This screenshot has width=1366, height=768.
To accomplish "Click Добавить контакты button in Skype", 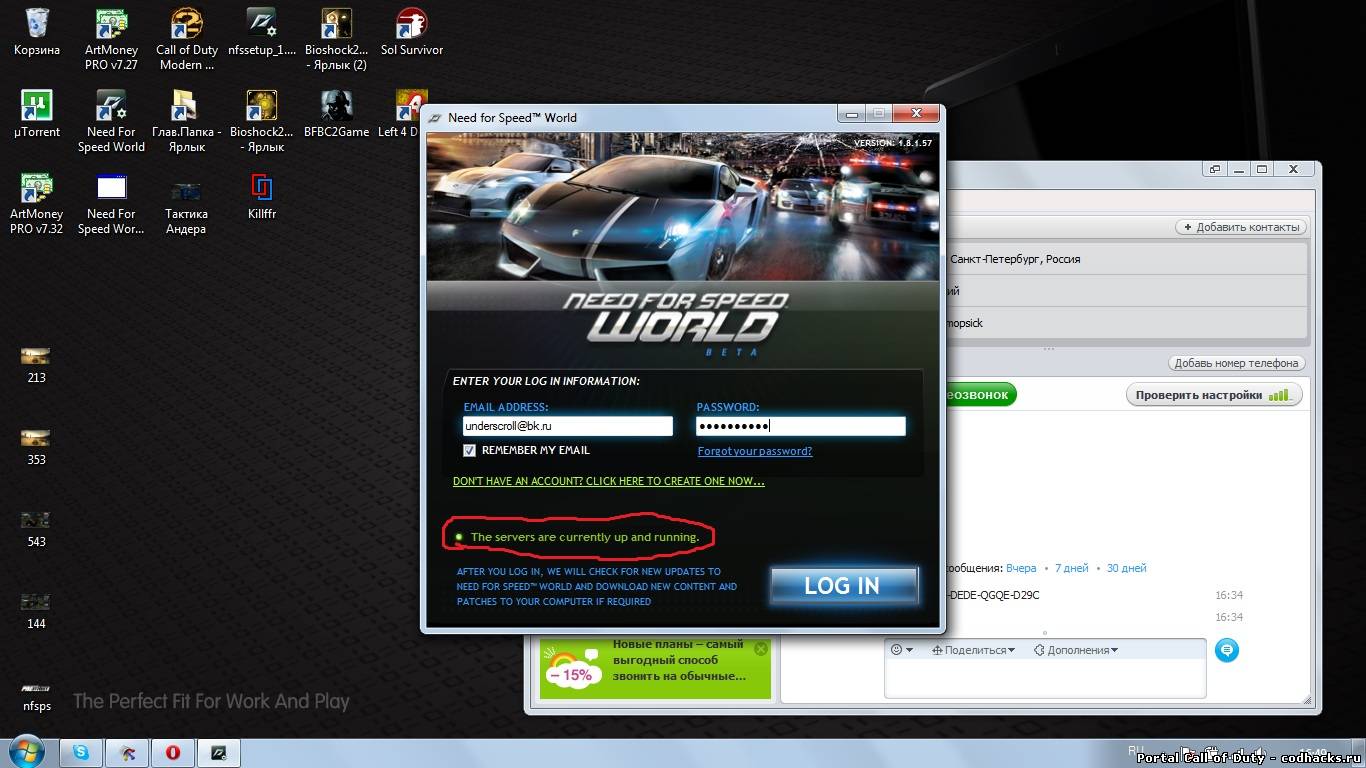I will click(1241, 227).
